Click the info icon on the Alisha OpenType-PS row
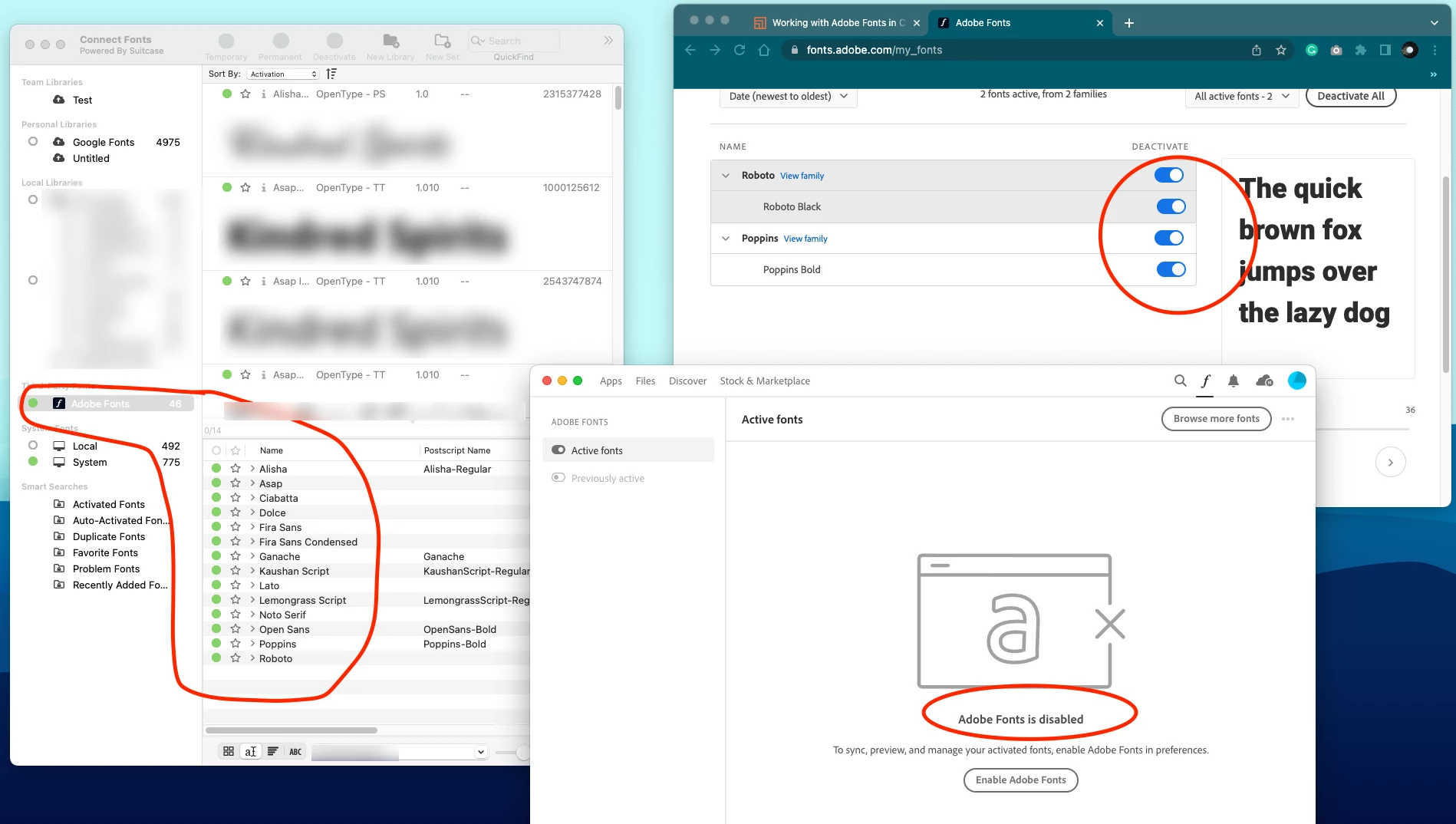 264,94
